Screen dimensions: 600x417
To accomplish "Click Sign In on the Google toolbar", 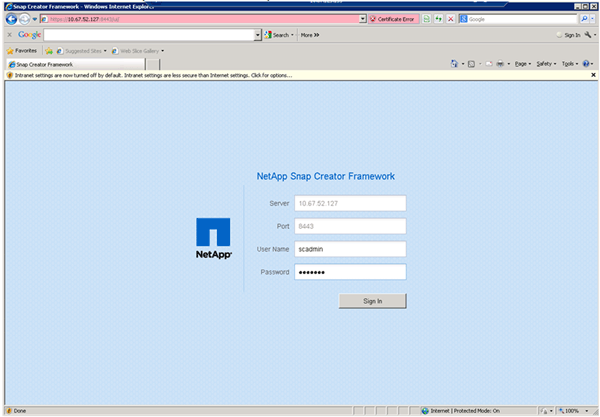I will click(569, 35).
